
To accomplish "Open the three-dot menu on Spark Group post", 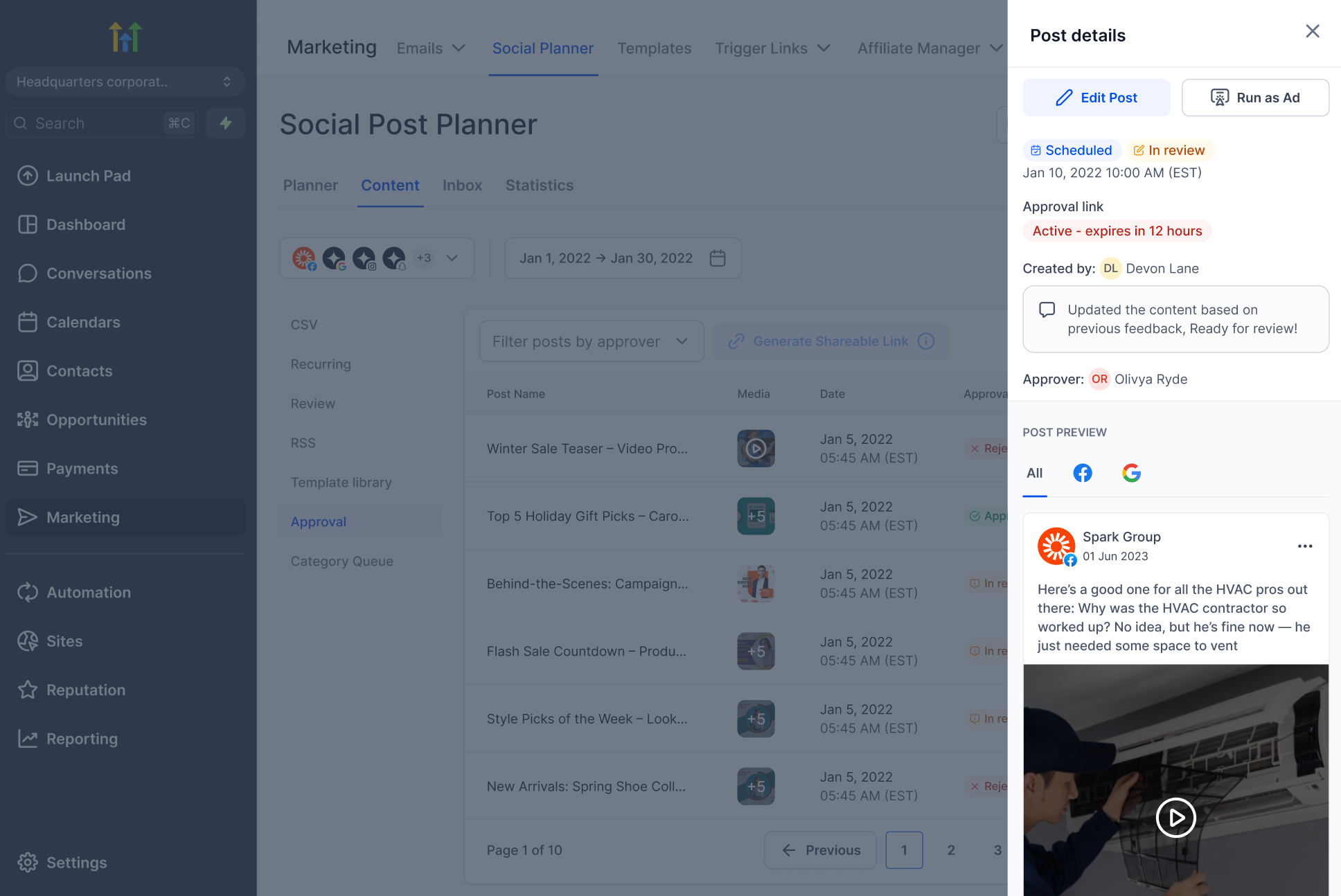I will tap(1305, 546).
